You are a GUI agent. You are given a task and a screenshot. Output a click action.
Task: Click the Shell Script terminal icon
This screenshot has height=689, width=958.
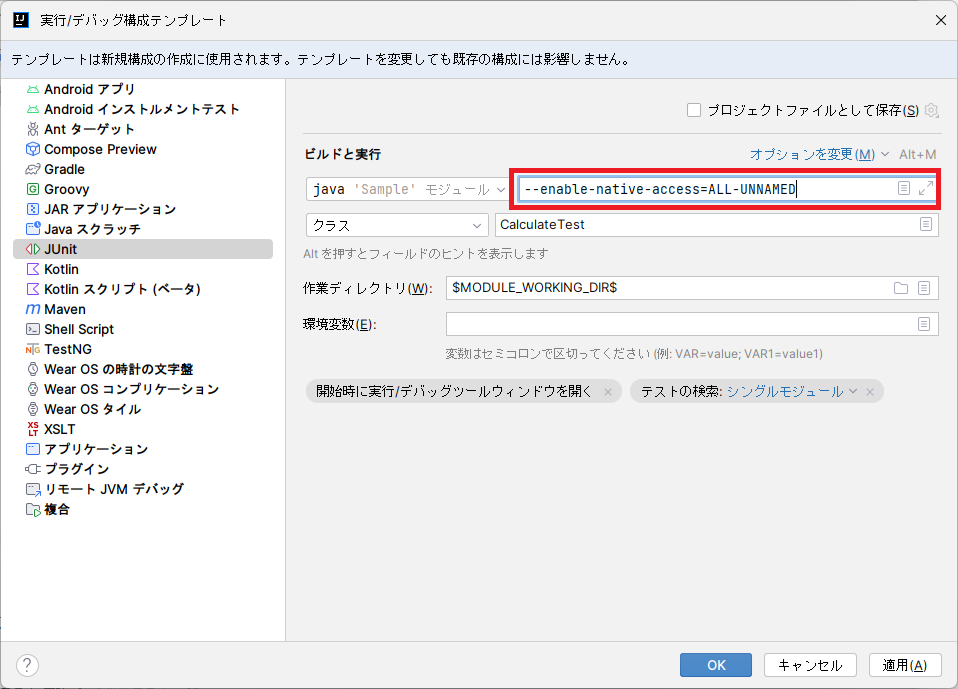click(x=33, y=329)
